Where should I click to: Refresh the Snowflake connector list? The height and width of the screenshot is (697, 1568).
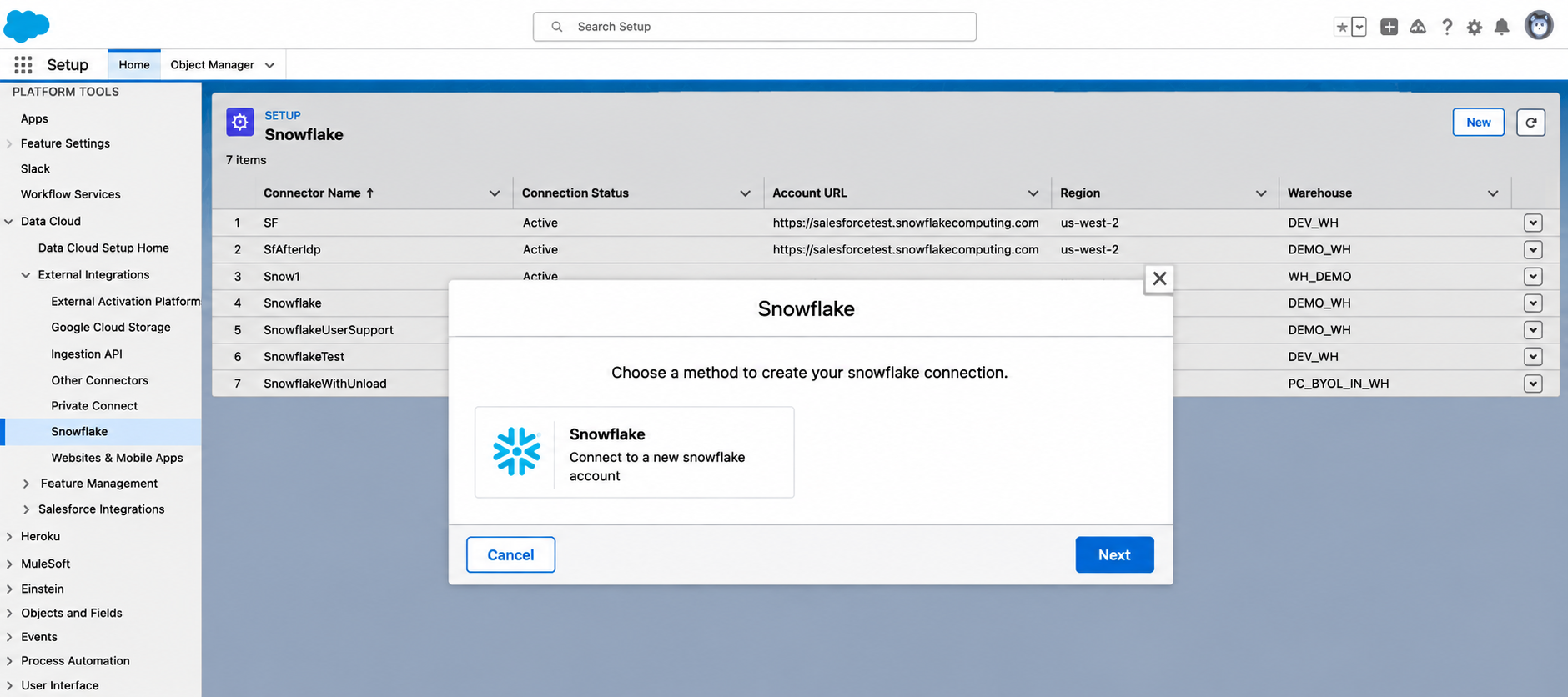click(1530, 122)
